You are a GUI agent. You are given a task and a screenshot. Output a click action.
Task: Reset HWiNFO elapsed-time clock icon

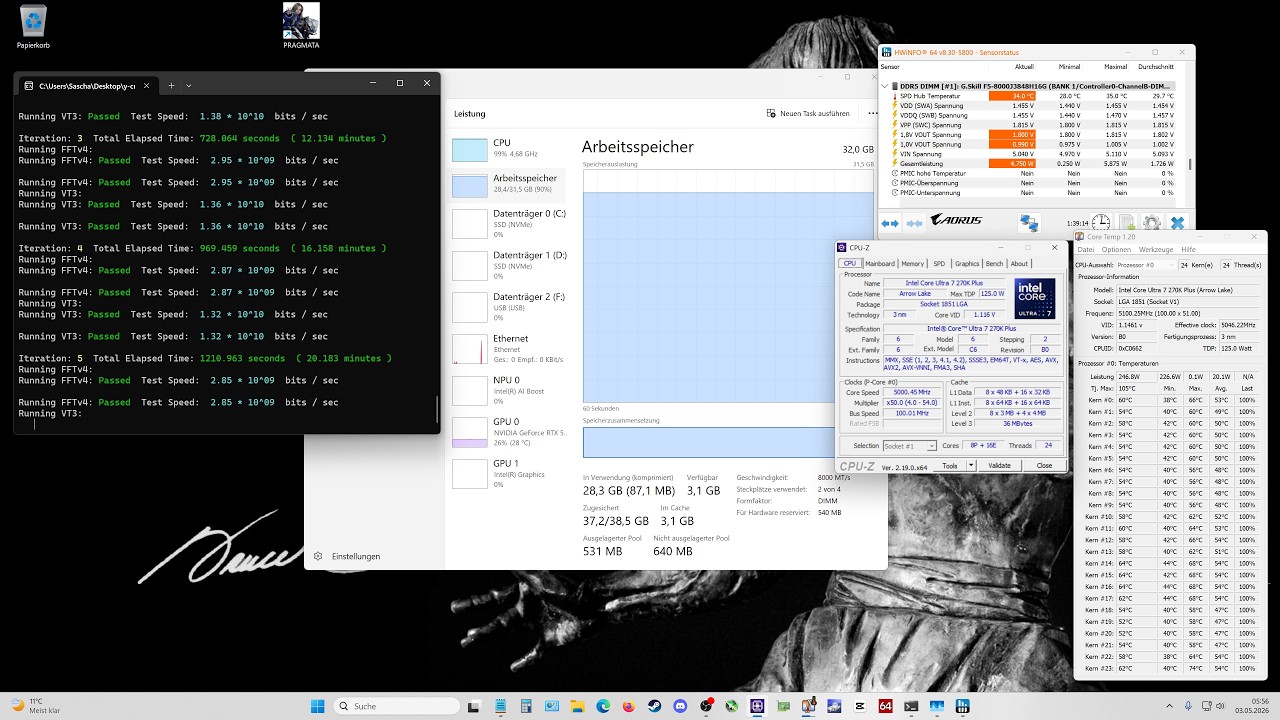[x=1100, y=223]
